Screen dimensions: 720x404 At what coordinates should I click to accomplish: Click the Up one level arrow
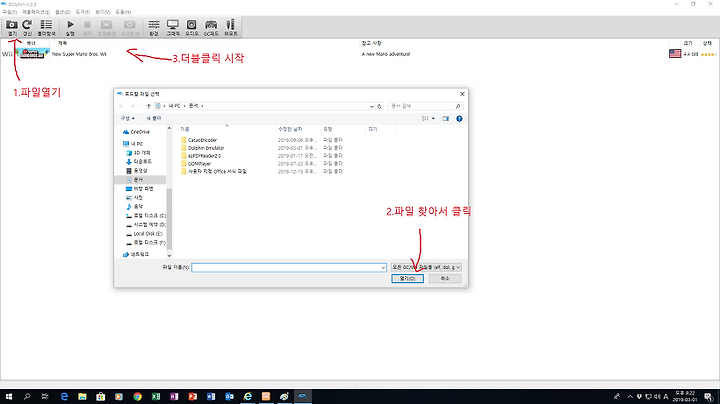(x=148, y=106)
